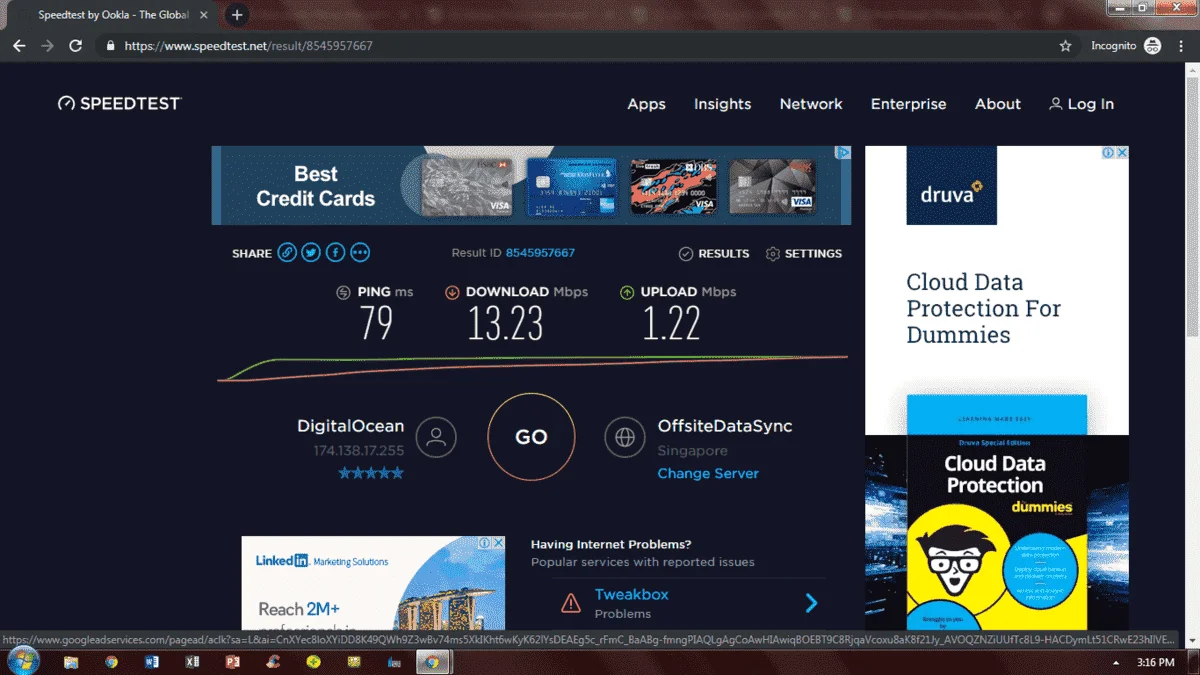Click the ping icon next to PING
This screenshot has height=675, width=1200.
click(343, 292)
